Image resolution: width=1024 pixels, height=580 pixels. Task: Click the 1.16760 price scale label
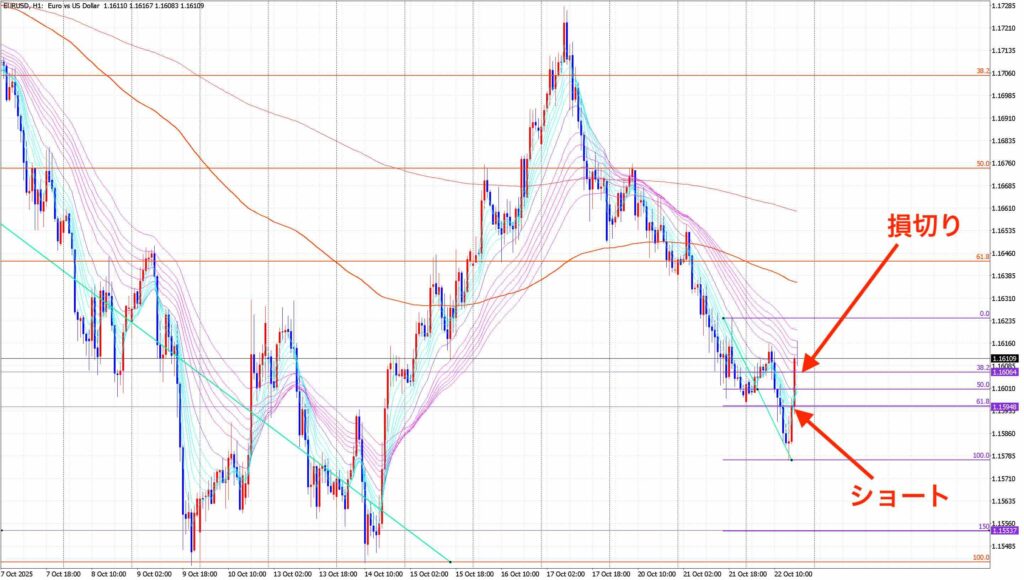(1004, 164)
